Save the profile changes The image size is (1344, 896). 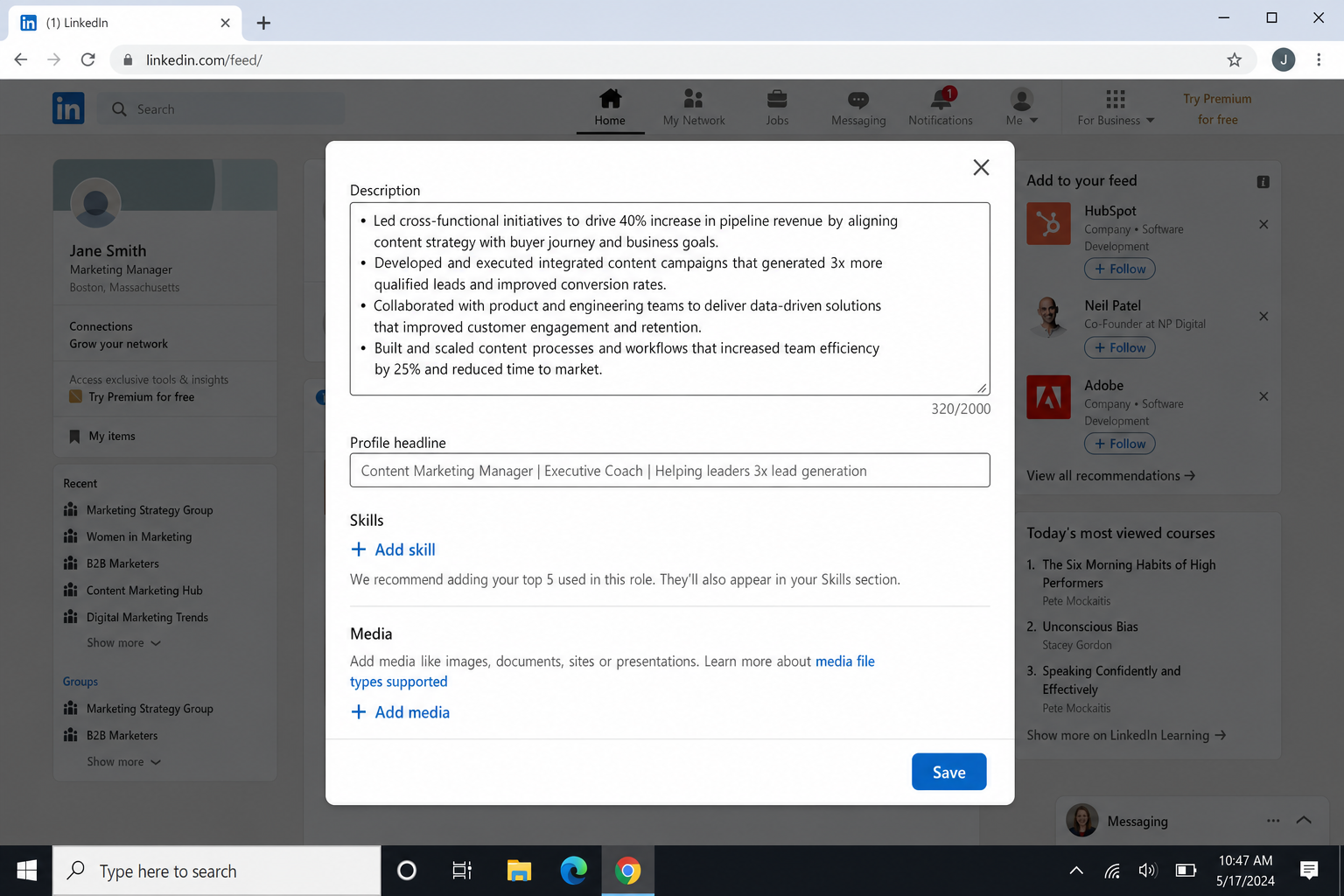point(948,772)
